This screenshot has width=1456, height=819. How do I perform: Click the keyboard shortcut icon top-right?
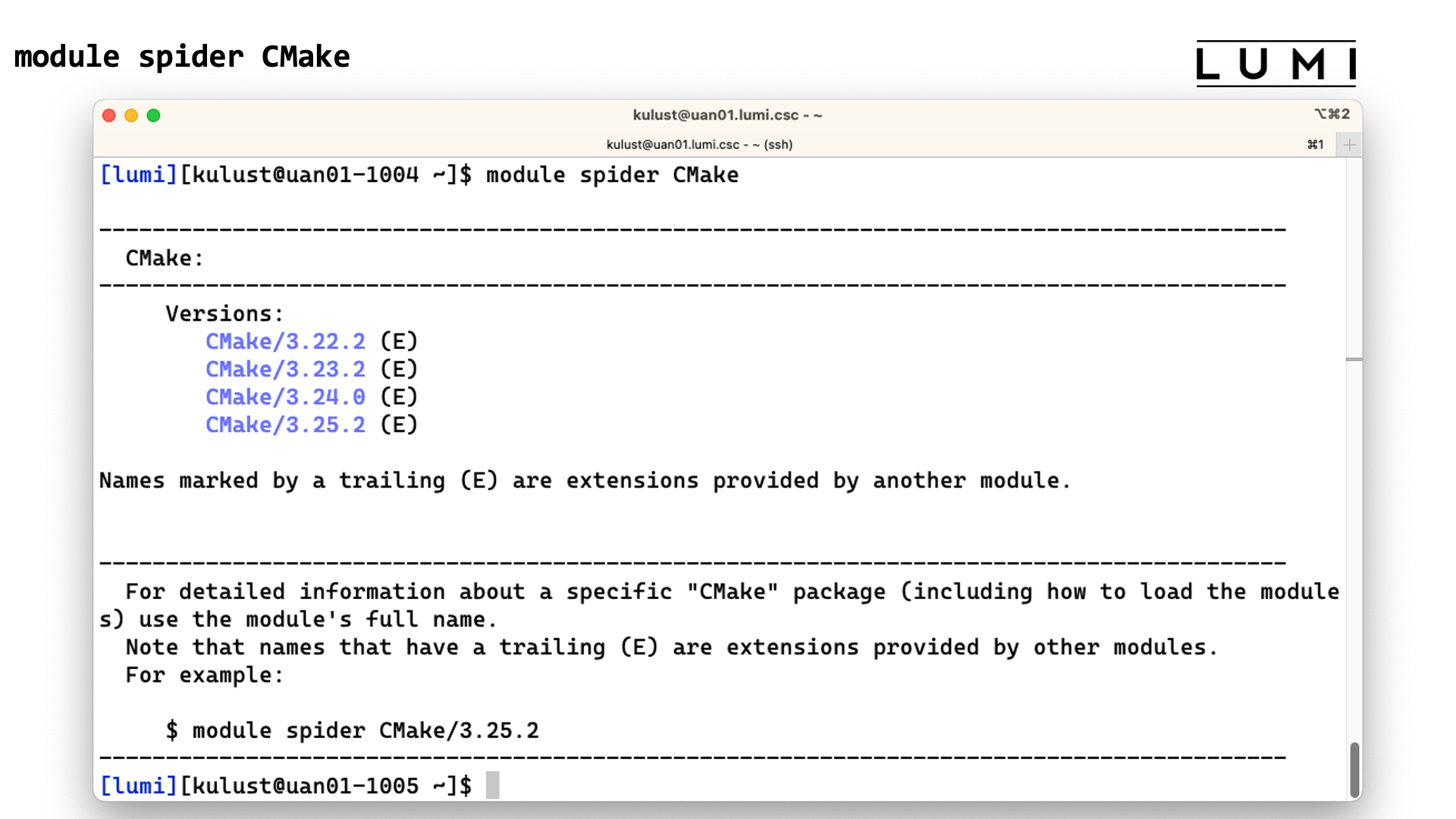click(1332, 114)
